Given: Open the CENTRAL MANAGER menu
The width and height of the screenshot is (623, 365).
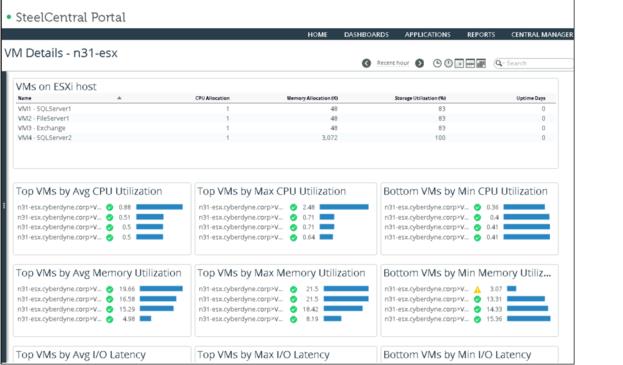Looking at the screenshot, I should click(x=542, y=35).
